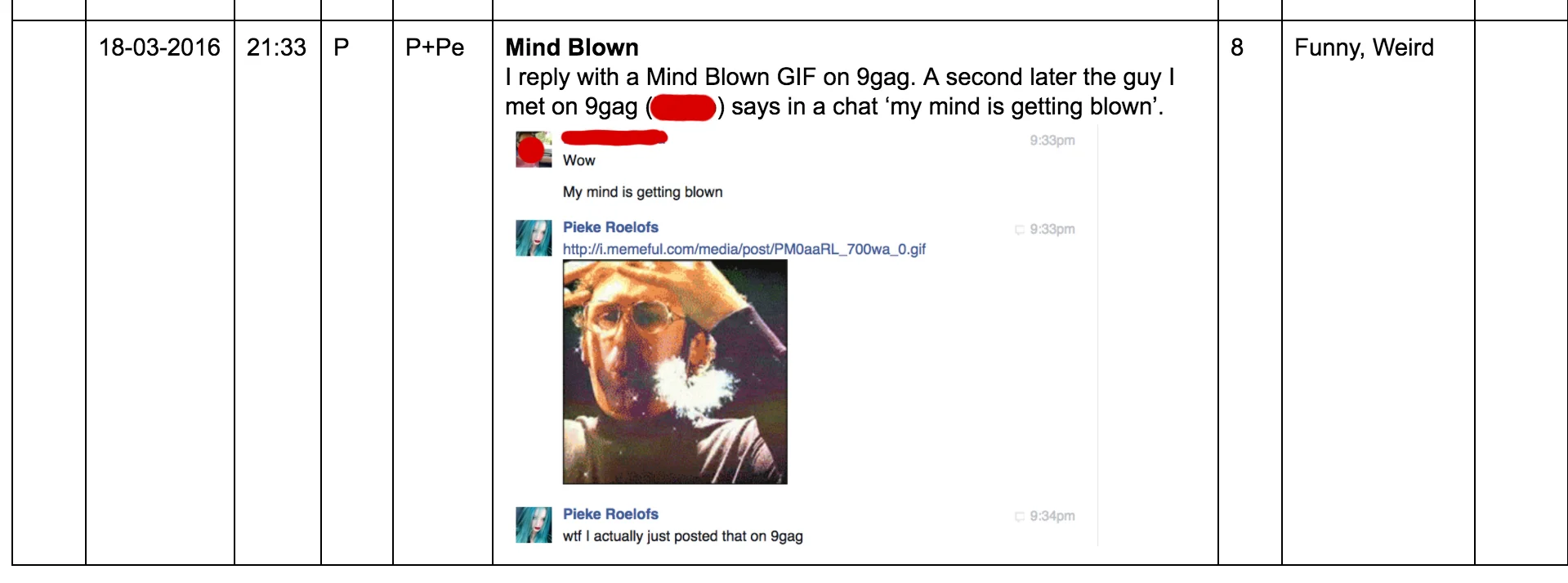Click the red redacted name above Wow
1568x583 pixels.
tap(614, 137)
